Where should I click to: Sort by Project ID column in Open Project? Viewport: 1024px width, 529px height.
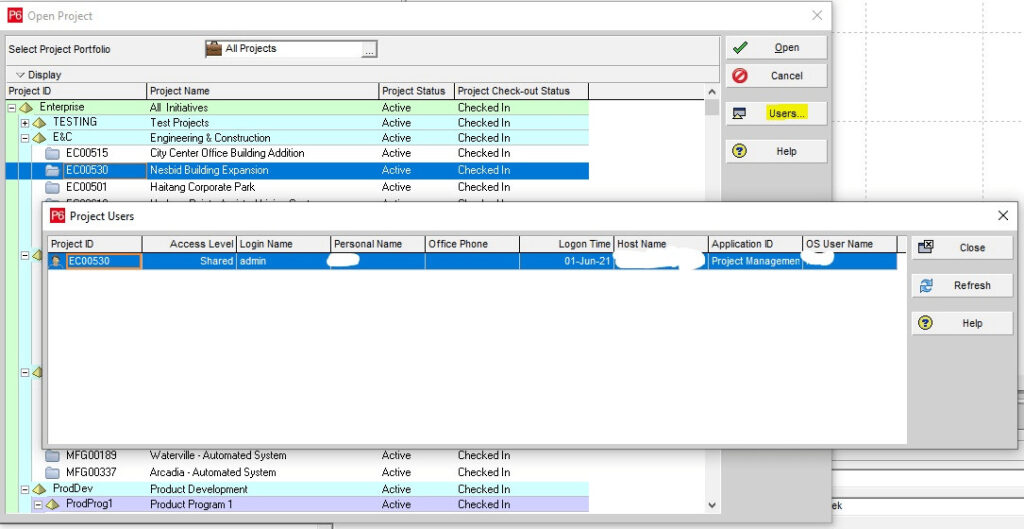[x=76, y=91]
